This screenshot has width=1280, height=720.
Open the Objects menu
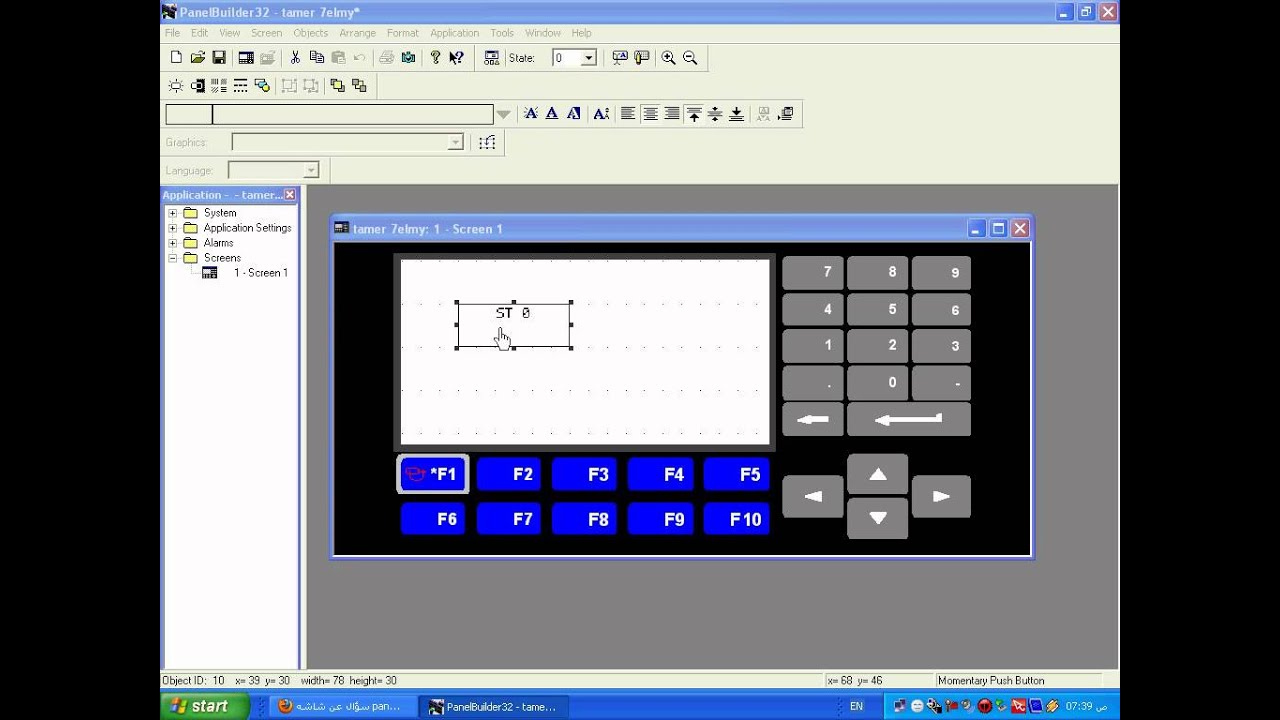point(310,33)
